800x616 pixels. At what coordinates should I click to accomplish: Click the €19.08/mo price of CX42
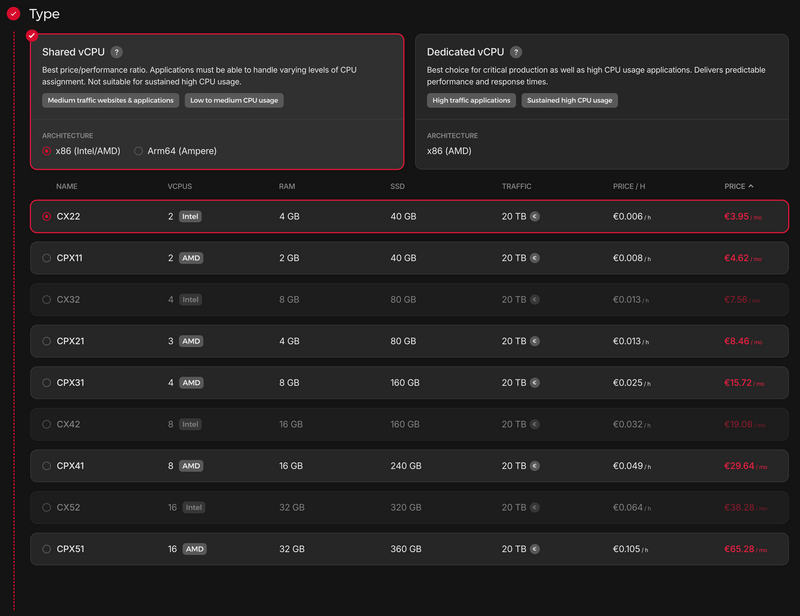pyautogui.click(x=744, y=425)
